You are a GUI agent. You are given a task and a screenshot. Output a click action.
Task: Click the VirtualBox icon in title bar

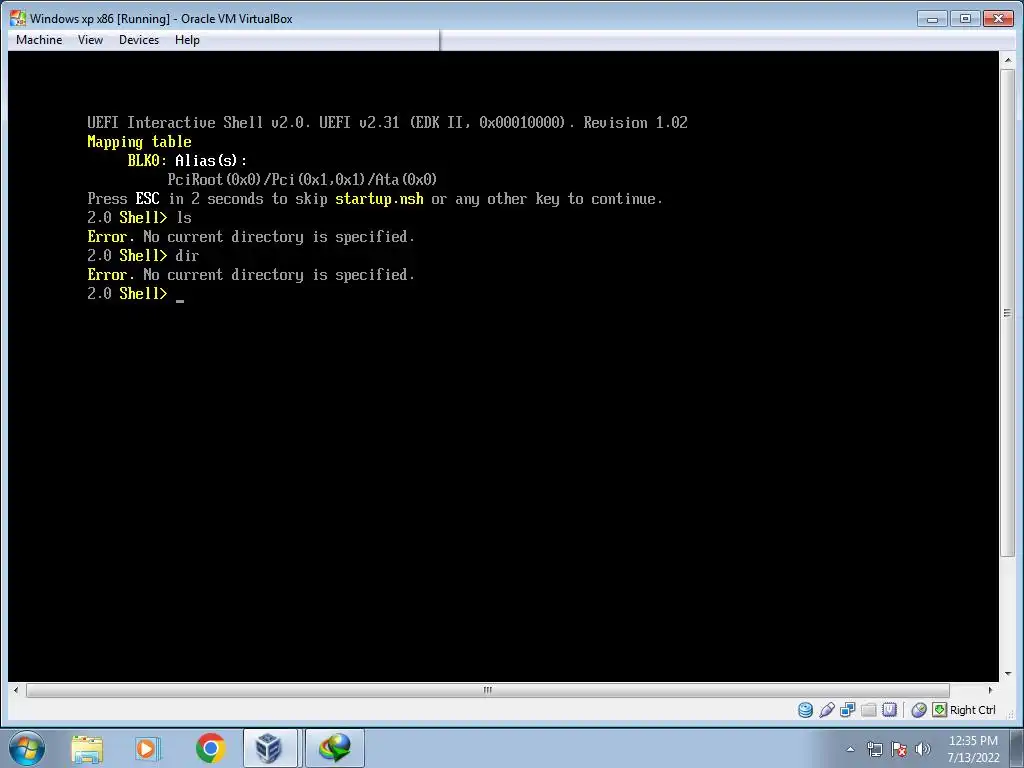point(18,18)
